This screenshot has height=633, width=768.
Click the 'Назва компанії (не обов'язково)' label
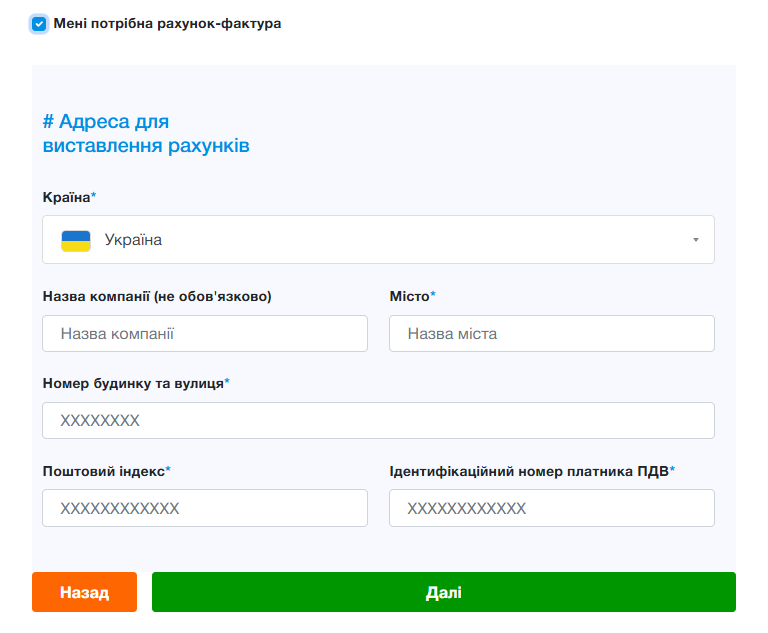(157, 296)
